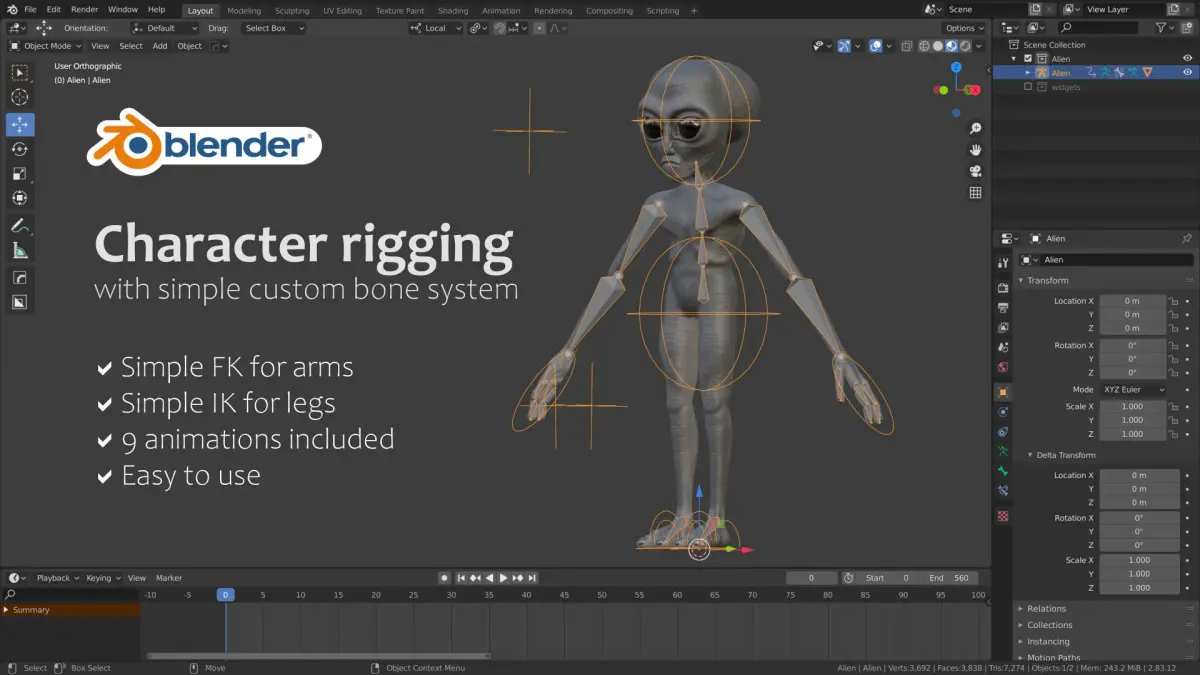Screen dimensions: 1200x675
Task: Jump to the timeline end frame button
Action: point(533,578)
